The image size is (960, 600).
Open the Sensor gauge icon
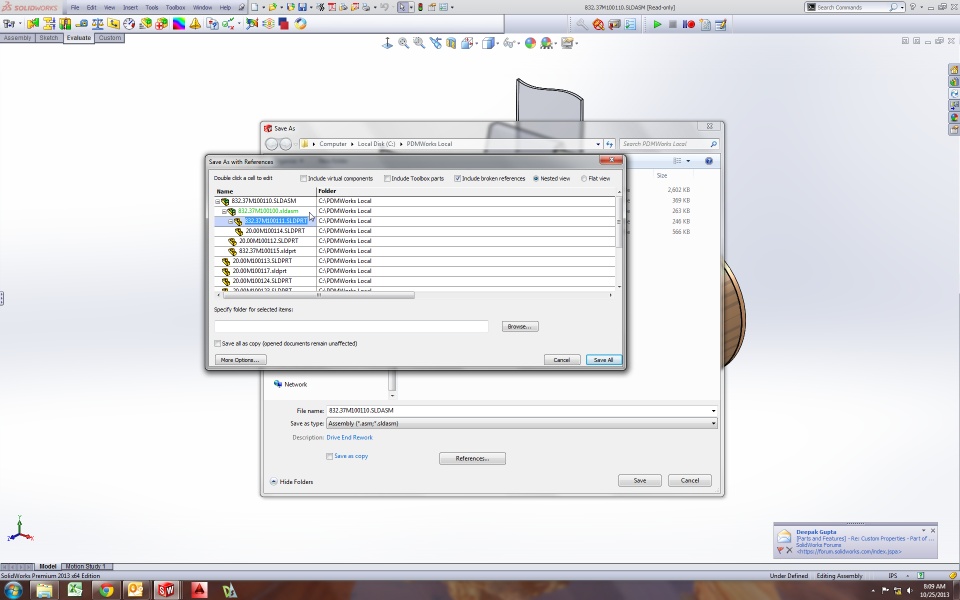point(129,24)
